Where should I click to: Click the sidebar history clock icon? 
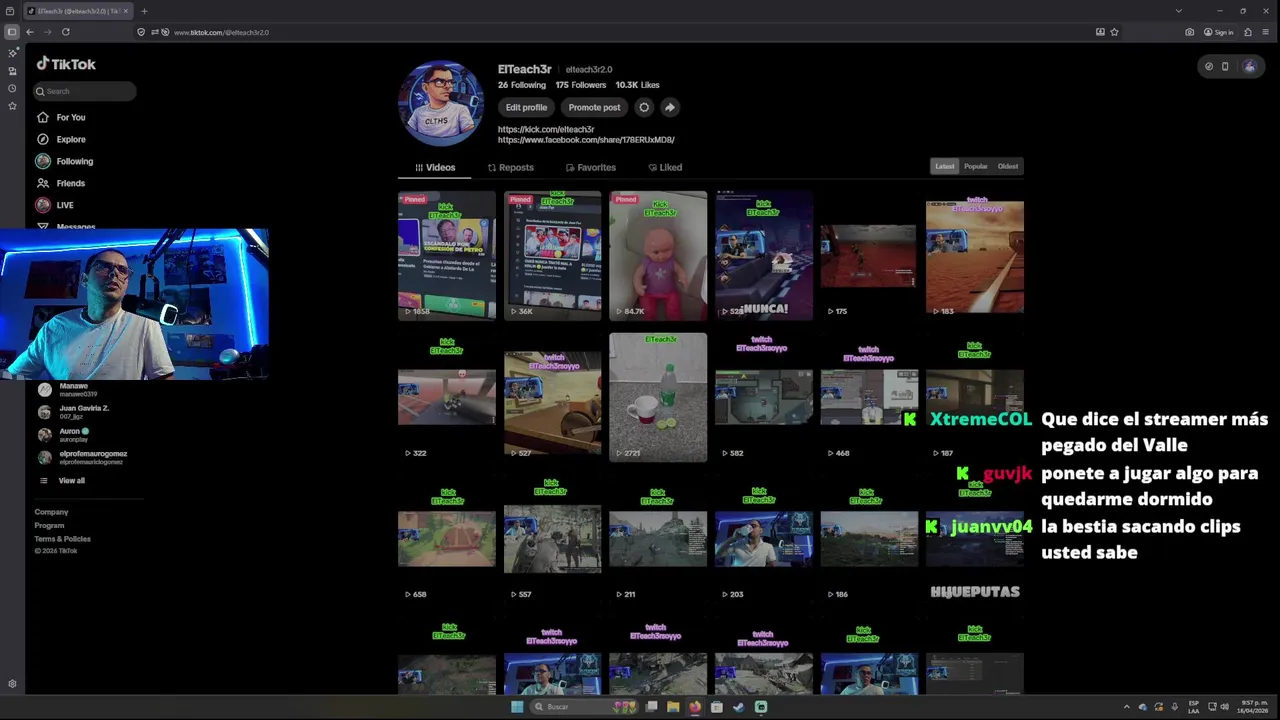[12, 88]
